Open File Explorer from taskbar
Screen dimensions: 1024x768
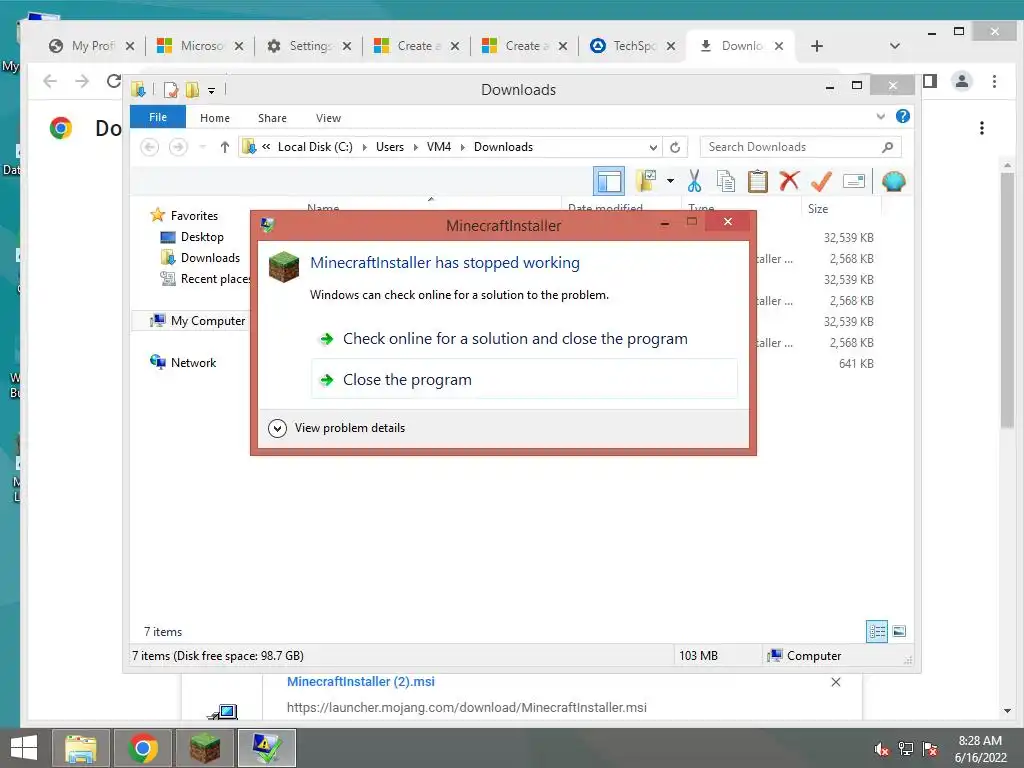(x=80, y=748)
